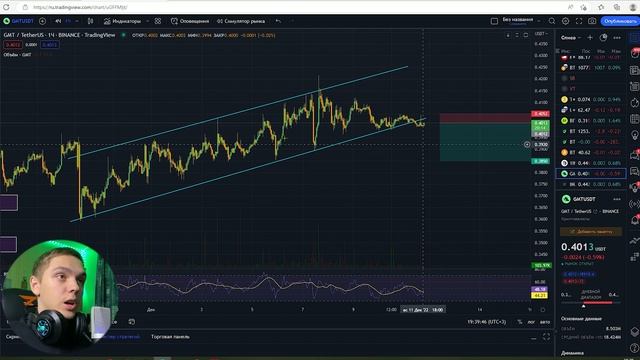Image resolution: width=640 pixels, height=360 pixels.
Task: Open the news panel icon in right sidebar
Action: coord(634,70)
